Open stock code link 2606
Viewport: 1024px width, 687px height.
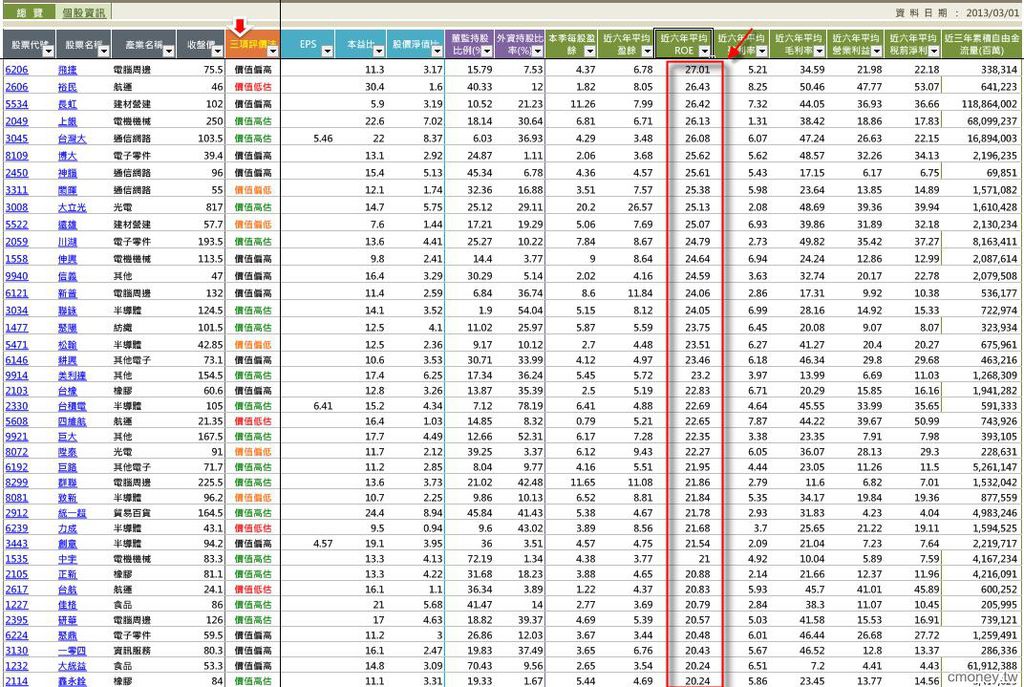click(17, 87)
